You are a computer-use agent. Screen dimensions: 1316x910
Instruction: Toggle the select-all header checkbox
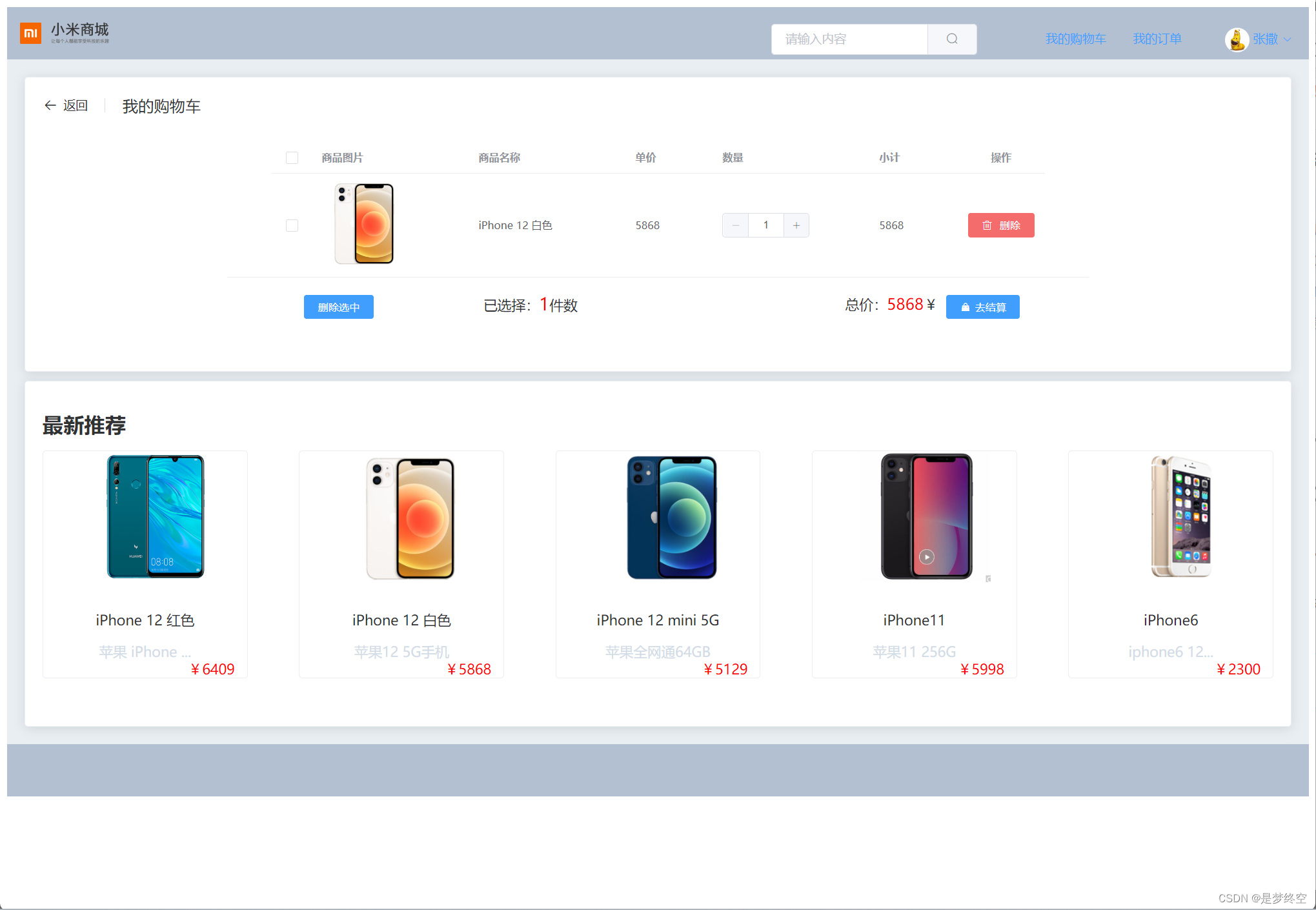[292, 156]
